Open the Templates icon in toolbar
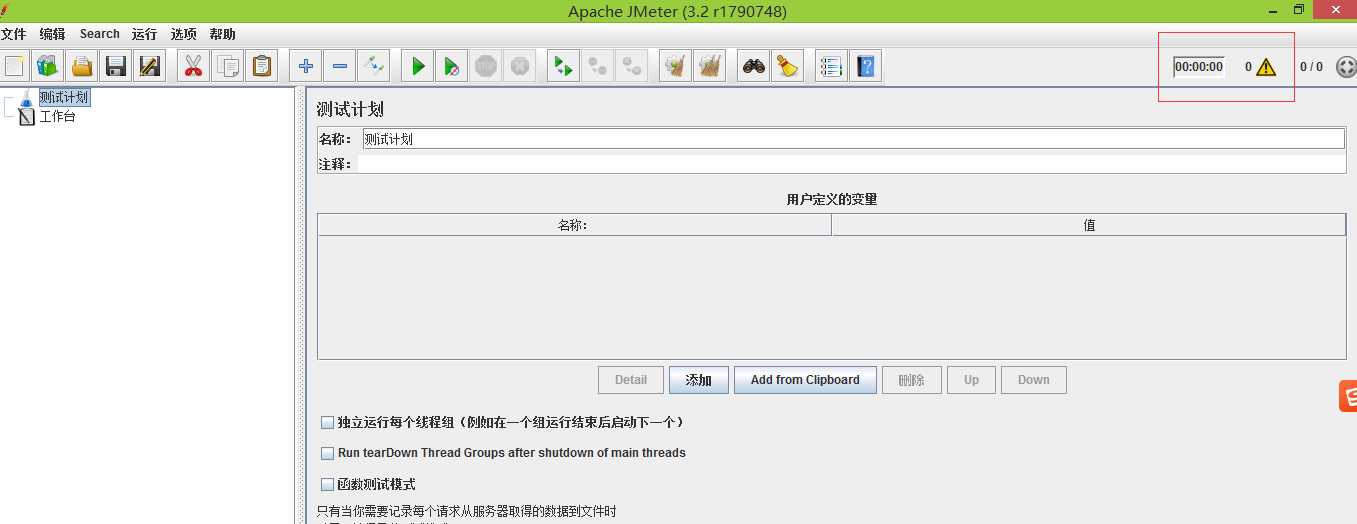Image resolution: width=1357 pixels, height=524 pixels. point(48,67)
